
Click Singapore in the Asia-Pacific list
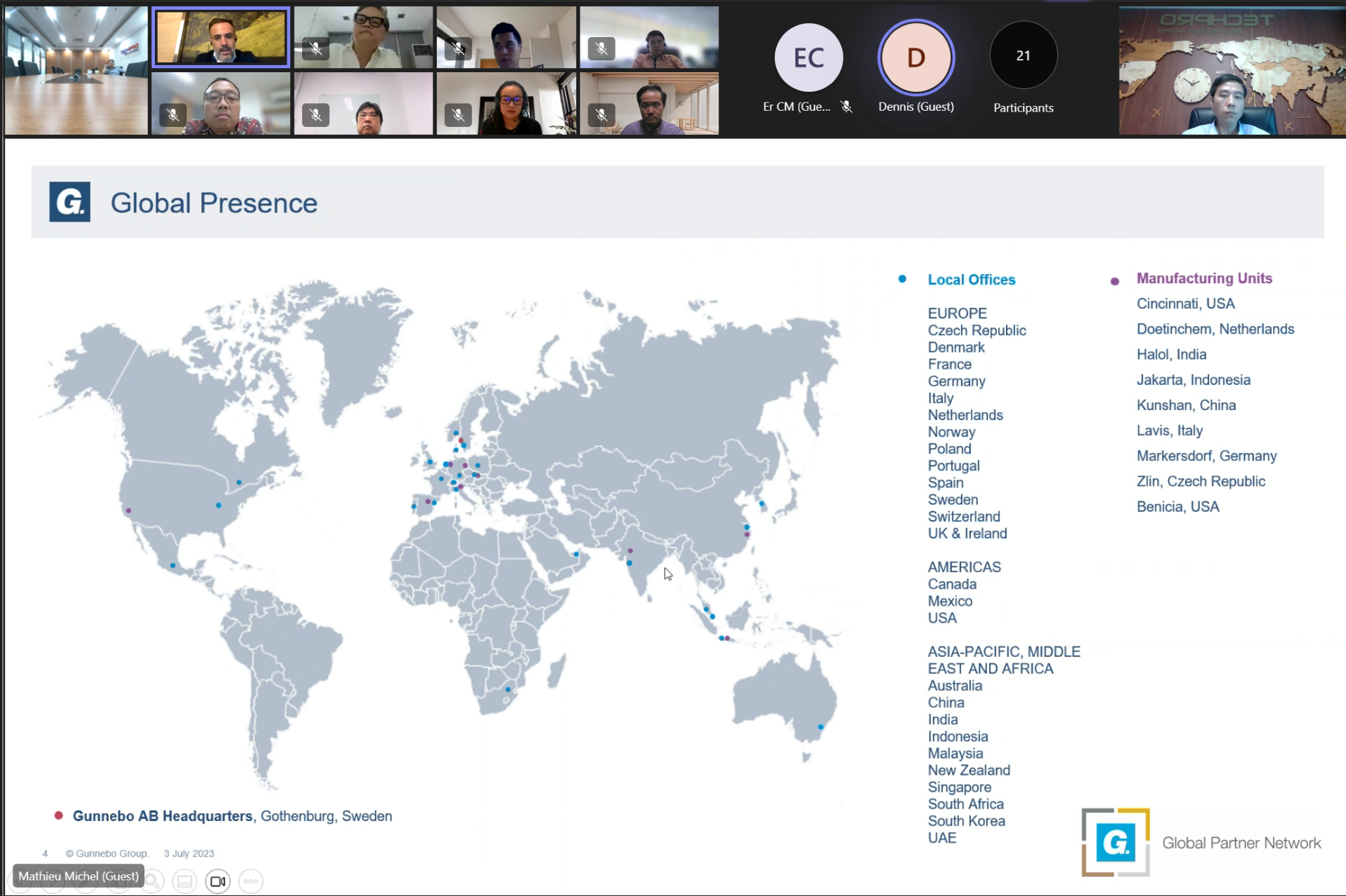pos(959,787)
